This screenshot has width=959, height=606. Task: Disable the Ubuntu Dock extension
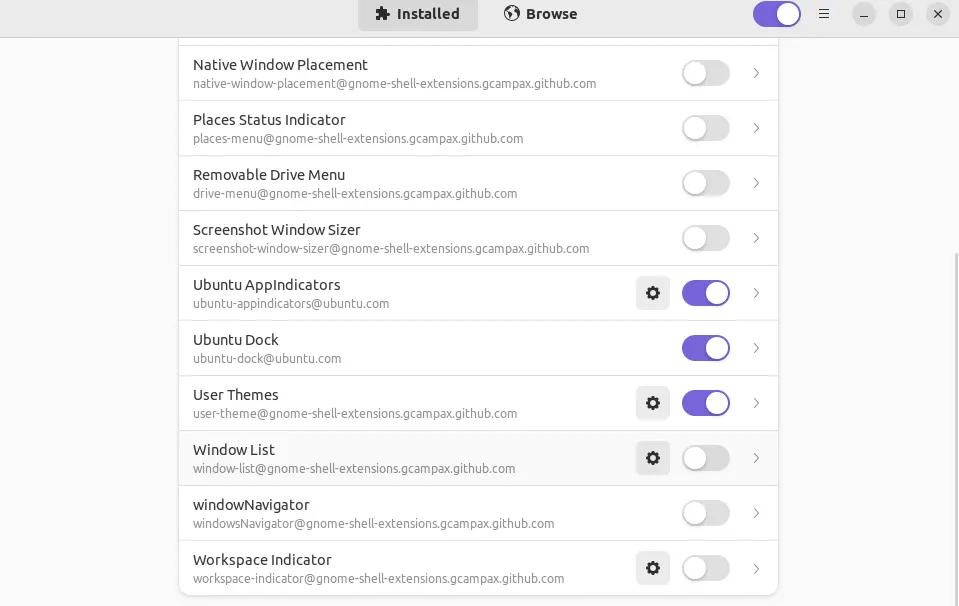pyautogui.click(x=706, y=348)
